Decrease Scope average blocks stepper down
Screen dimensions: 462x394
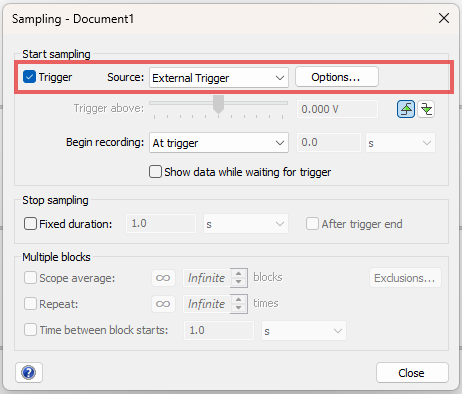coord(238,282)
